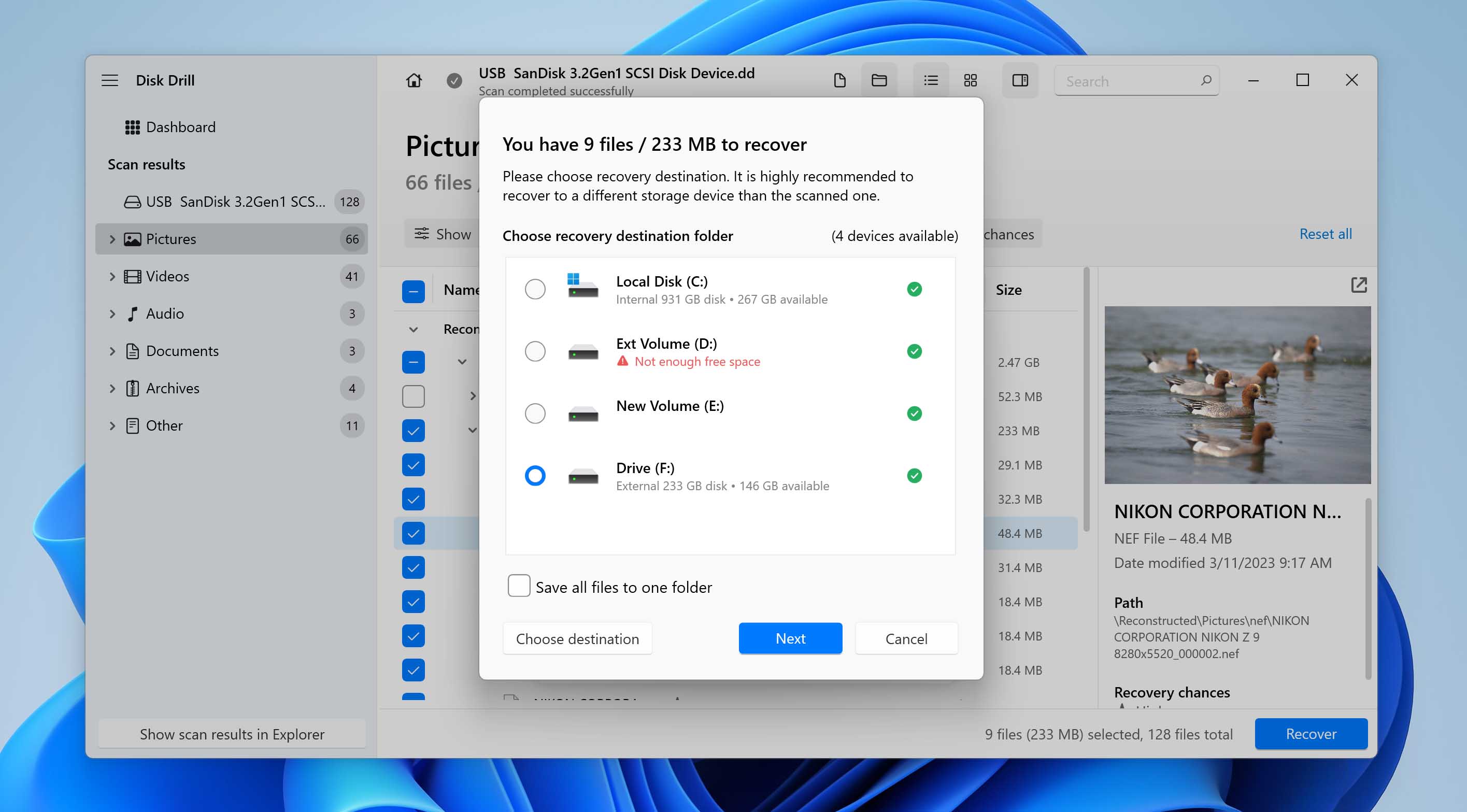Screen dimensions: 1467x812
Task: Check the empty box on the 52.3 MB row
Action: [x=414, y=396]
